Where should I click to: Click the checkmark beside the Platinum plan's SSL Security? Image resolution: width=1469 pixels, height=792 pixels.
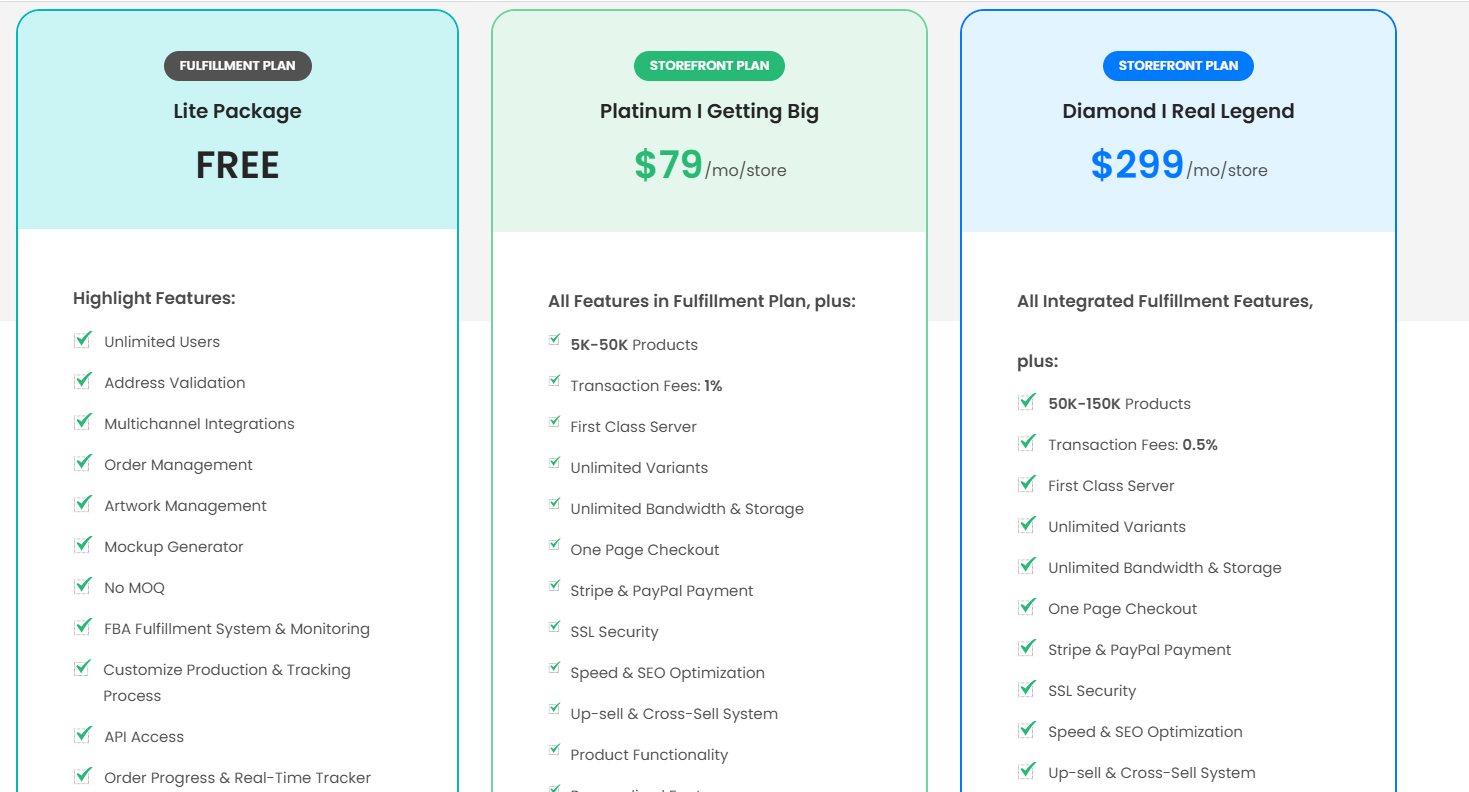pyautogui.click(x=554, y=627)
